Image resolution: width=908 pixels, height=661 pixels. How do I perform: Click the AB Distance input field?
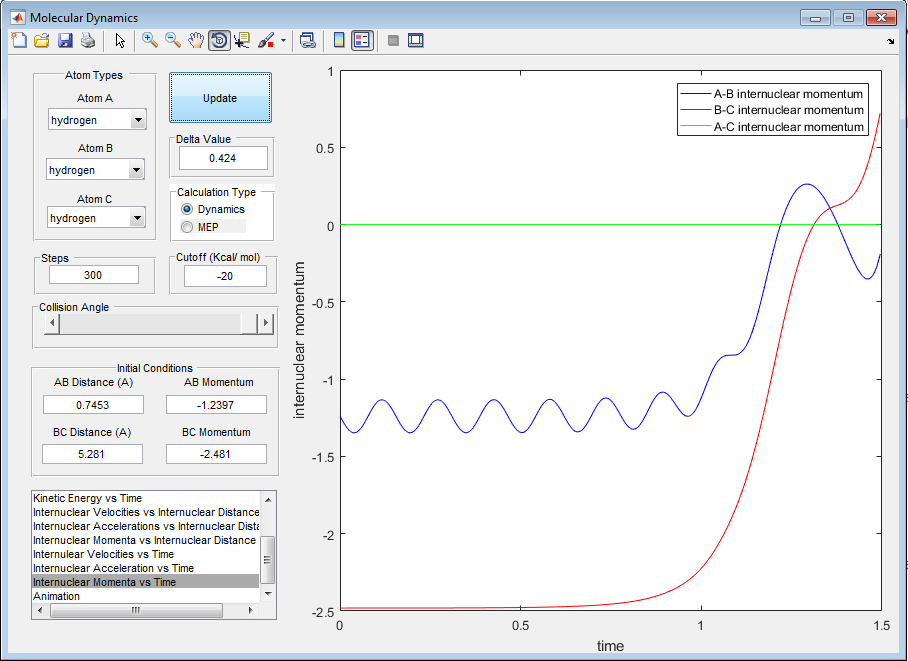point(93,404)
